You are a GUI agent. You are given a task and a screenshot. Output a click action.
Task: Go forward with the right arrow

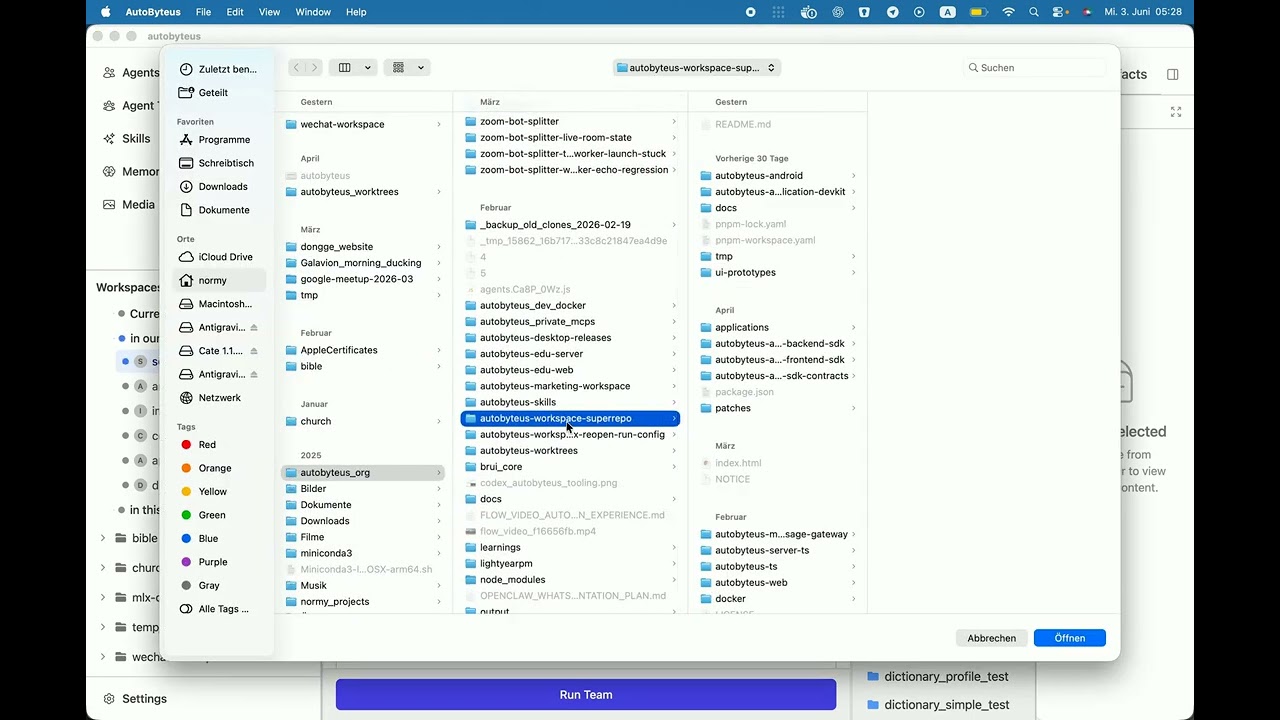click(x=314, y=68)
